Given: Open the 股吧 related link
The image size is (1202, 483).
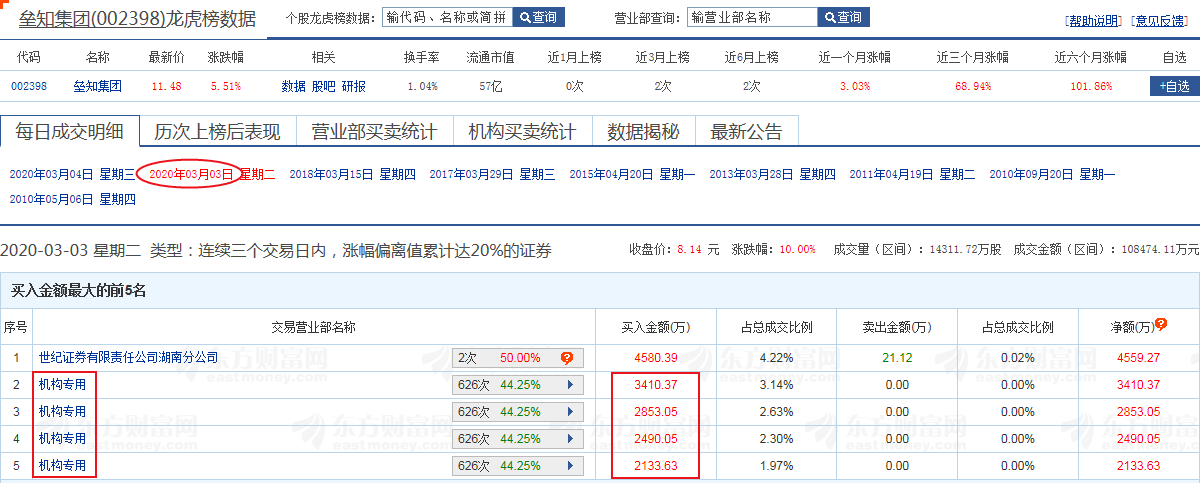Looking at the screenshot, I should click(323, 86).
